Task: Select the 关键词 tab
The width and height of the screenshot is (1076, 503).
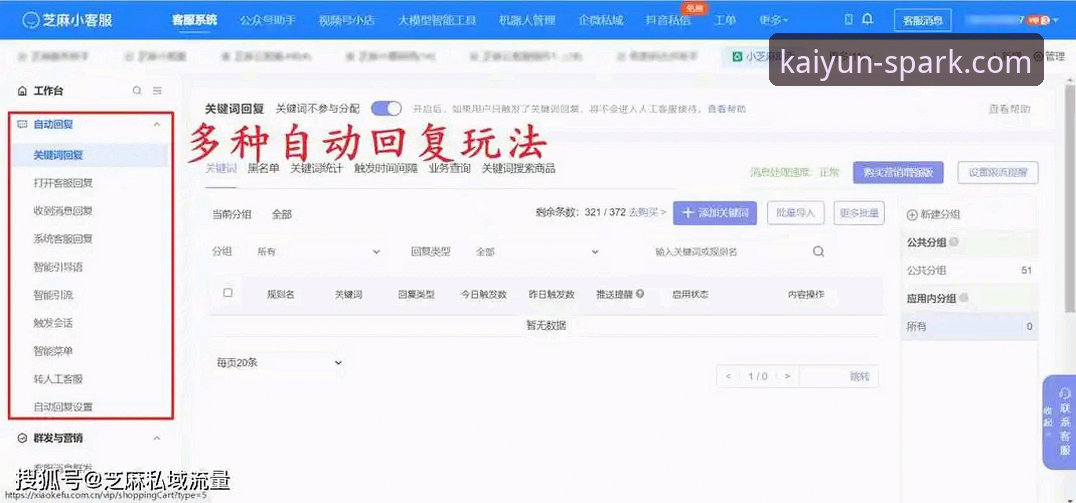Action: 221,168
